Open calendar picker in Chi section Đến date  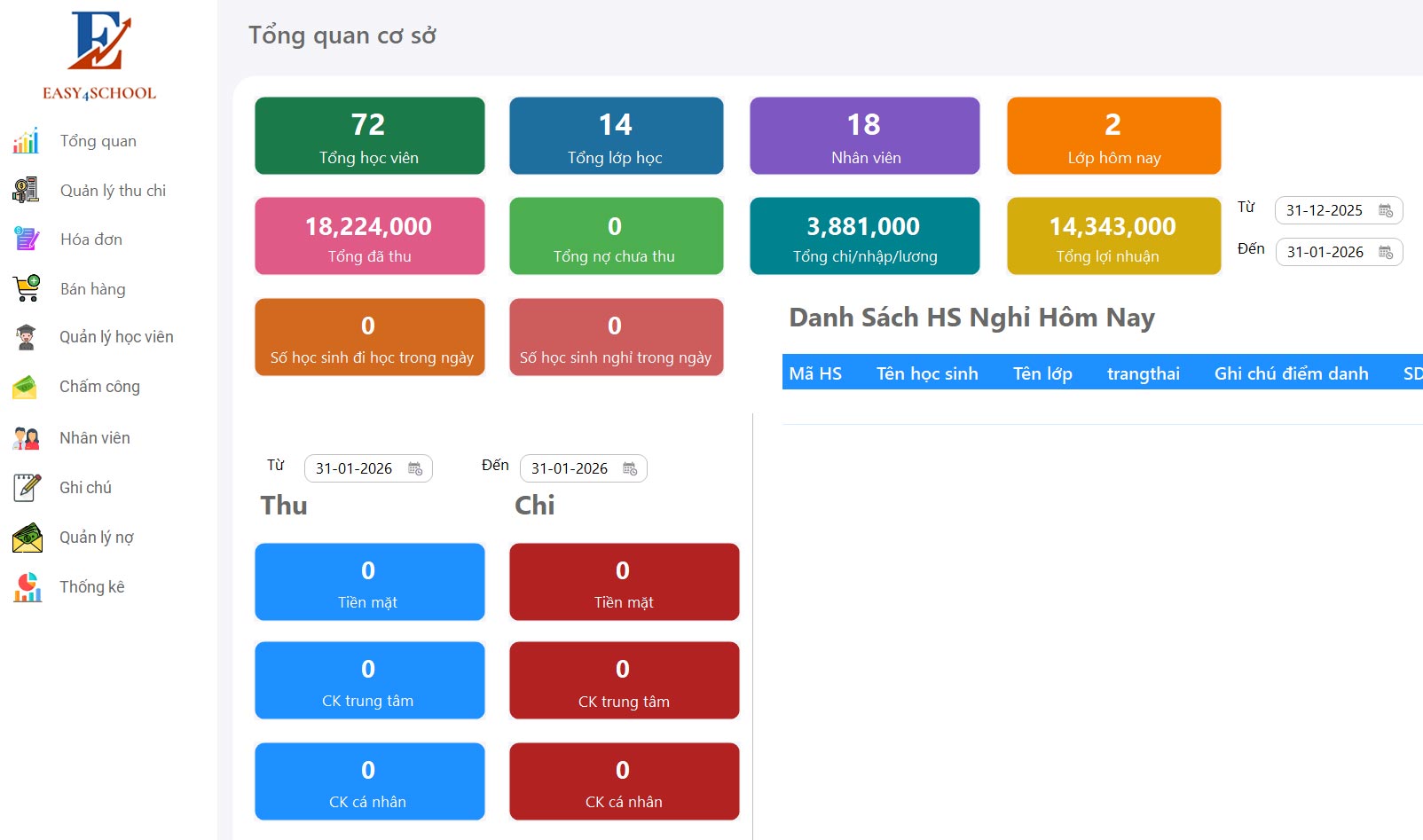pos(630,468)
